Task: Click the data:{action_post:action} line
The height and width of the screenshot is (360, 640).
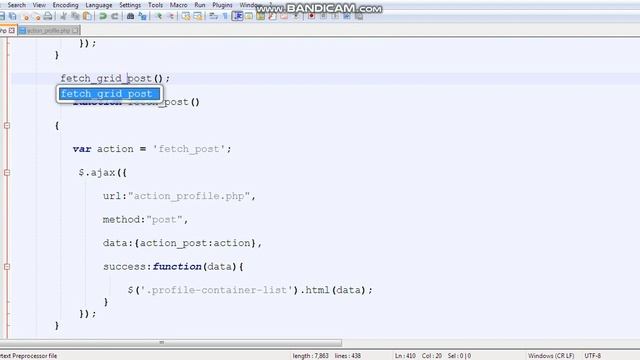Action: tap(182, 243)
